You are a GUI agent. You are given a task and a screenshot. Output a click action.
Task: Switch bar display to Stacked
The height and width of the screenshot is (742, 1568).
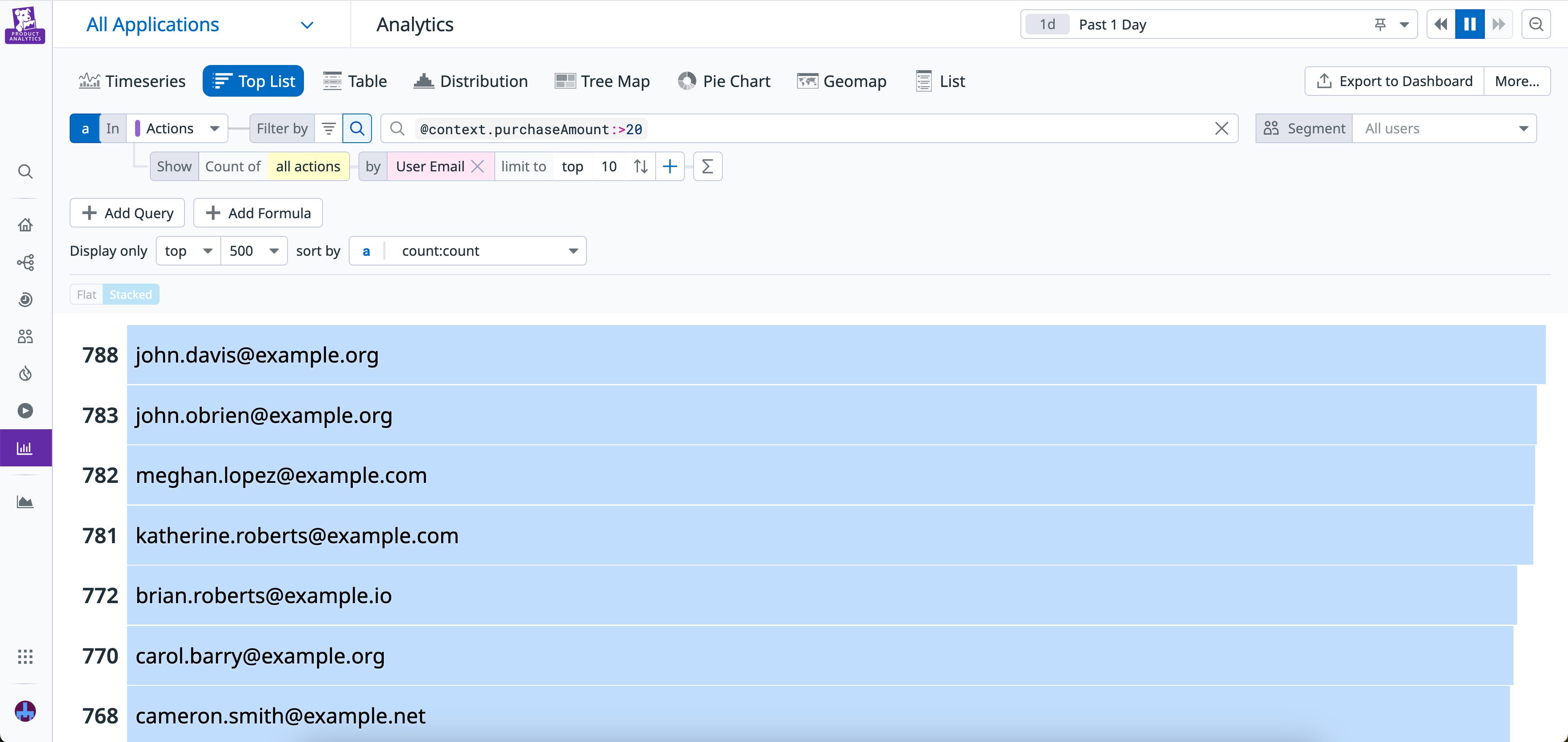tap(131, 295)
